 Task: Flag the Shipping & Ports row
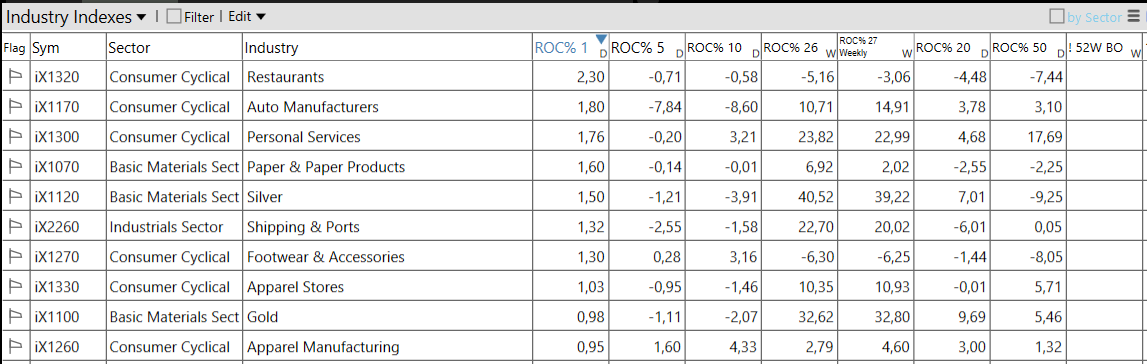click(15, 227)
